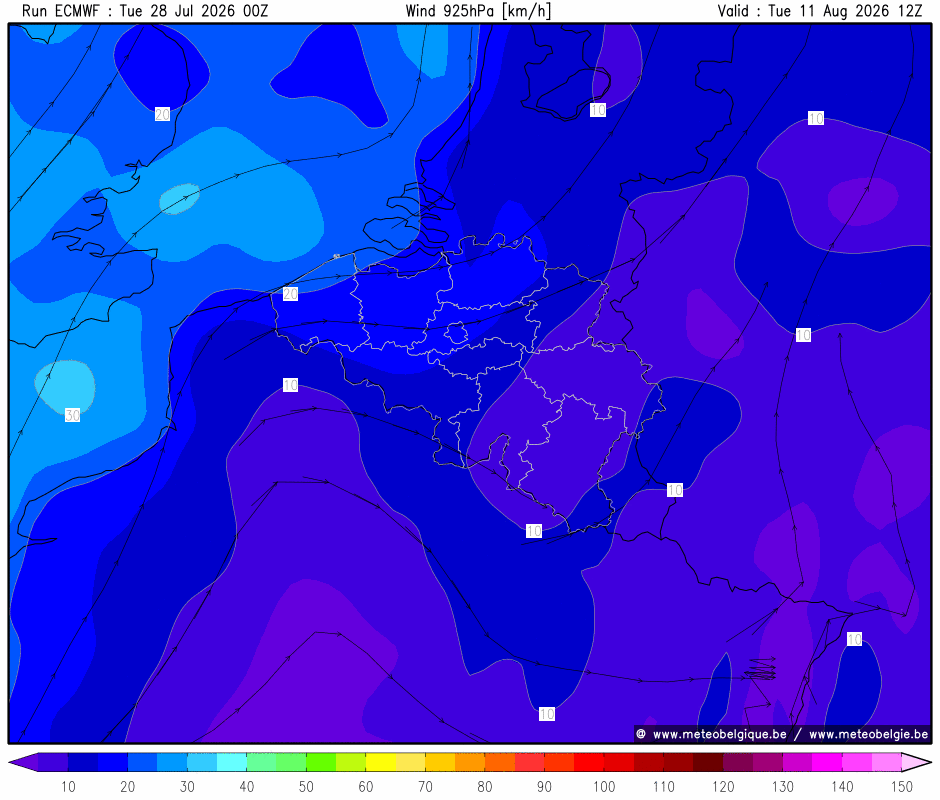This screenshot has height=800, width=940.
Task: Click the maroon swatch ending at 120 on the scale
Action: click(708, 762)
